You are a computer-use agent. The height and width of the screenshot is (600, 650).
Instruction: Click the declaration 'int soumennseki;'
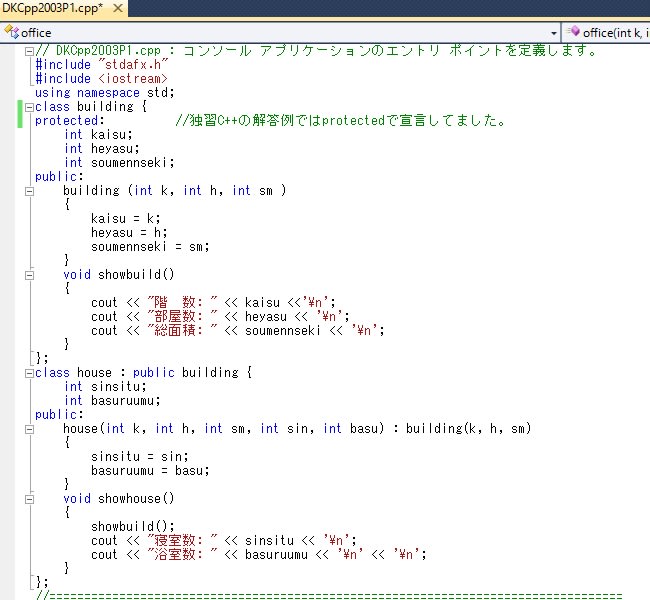pyautogui.click(x=119, y=163)
